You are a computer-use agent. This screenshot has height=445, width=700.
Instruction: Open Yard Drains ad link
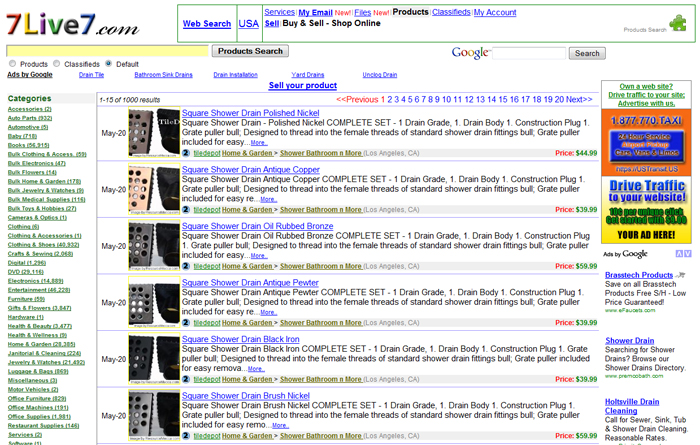tap(308, 75)
